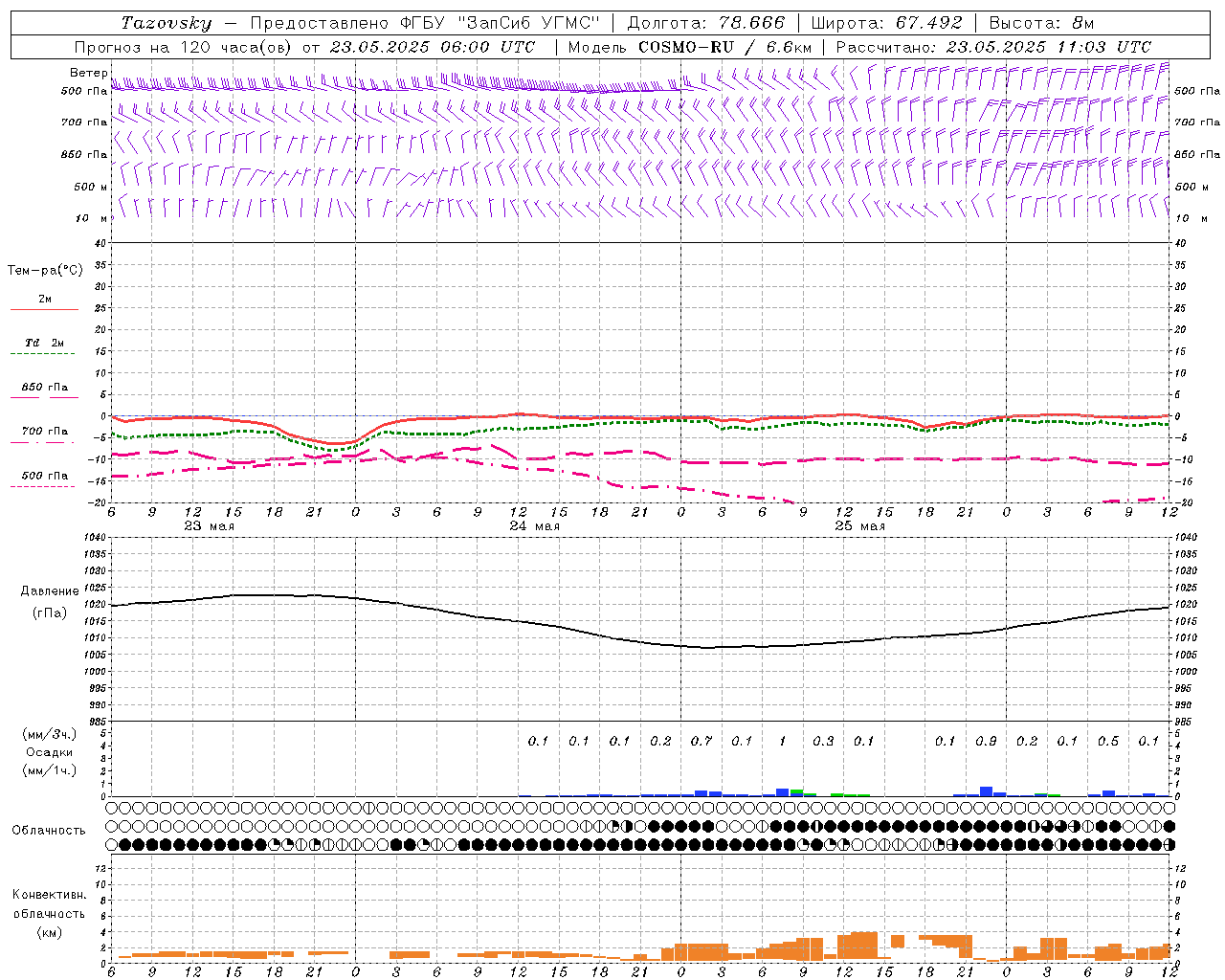Click the 850 гПа temperature legend entry

click(x=44, y=388)
